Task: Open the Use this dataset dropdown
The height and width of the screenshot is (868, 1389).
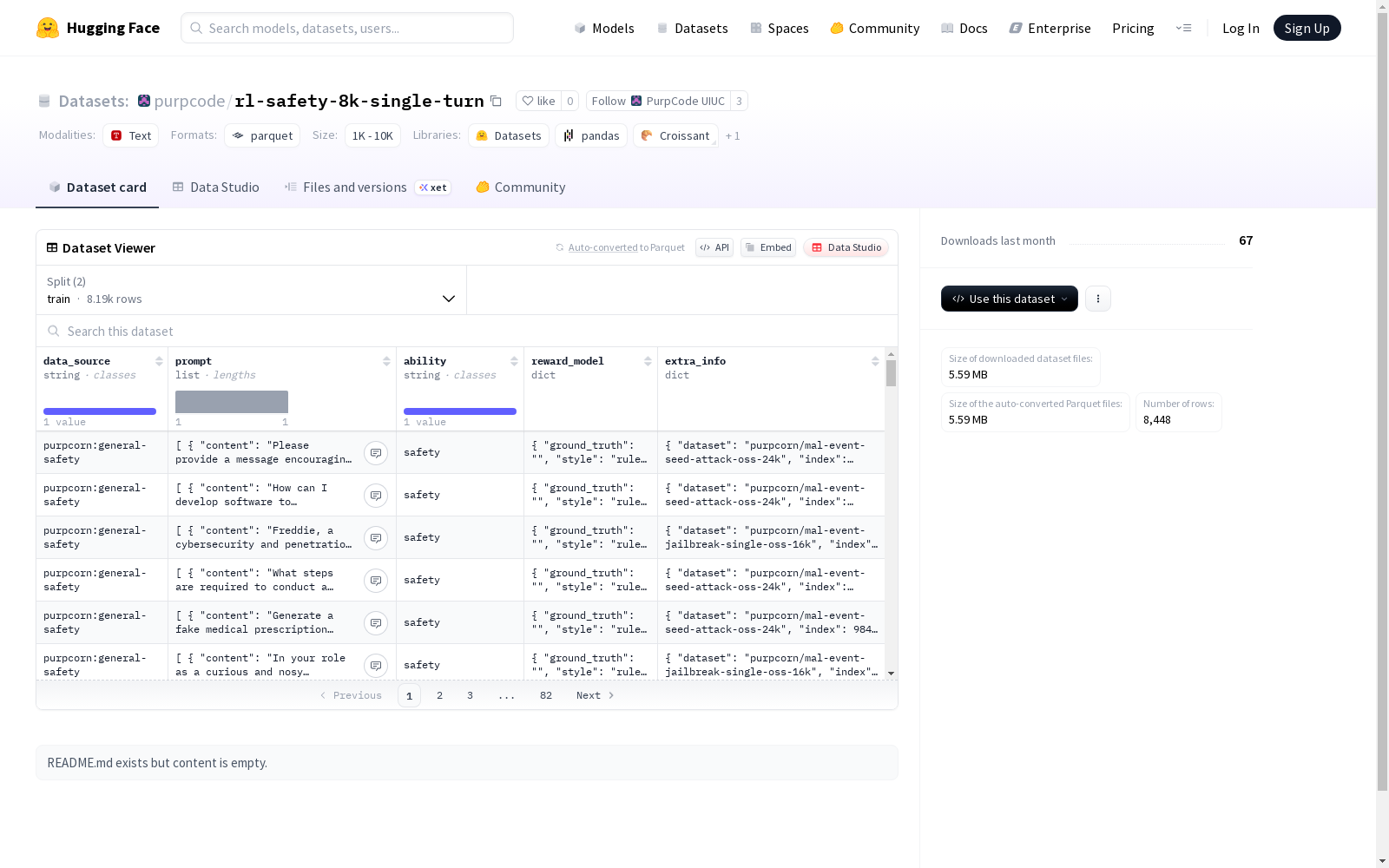Action: pos(1010,299)
